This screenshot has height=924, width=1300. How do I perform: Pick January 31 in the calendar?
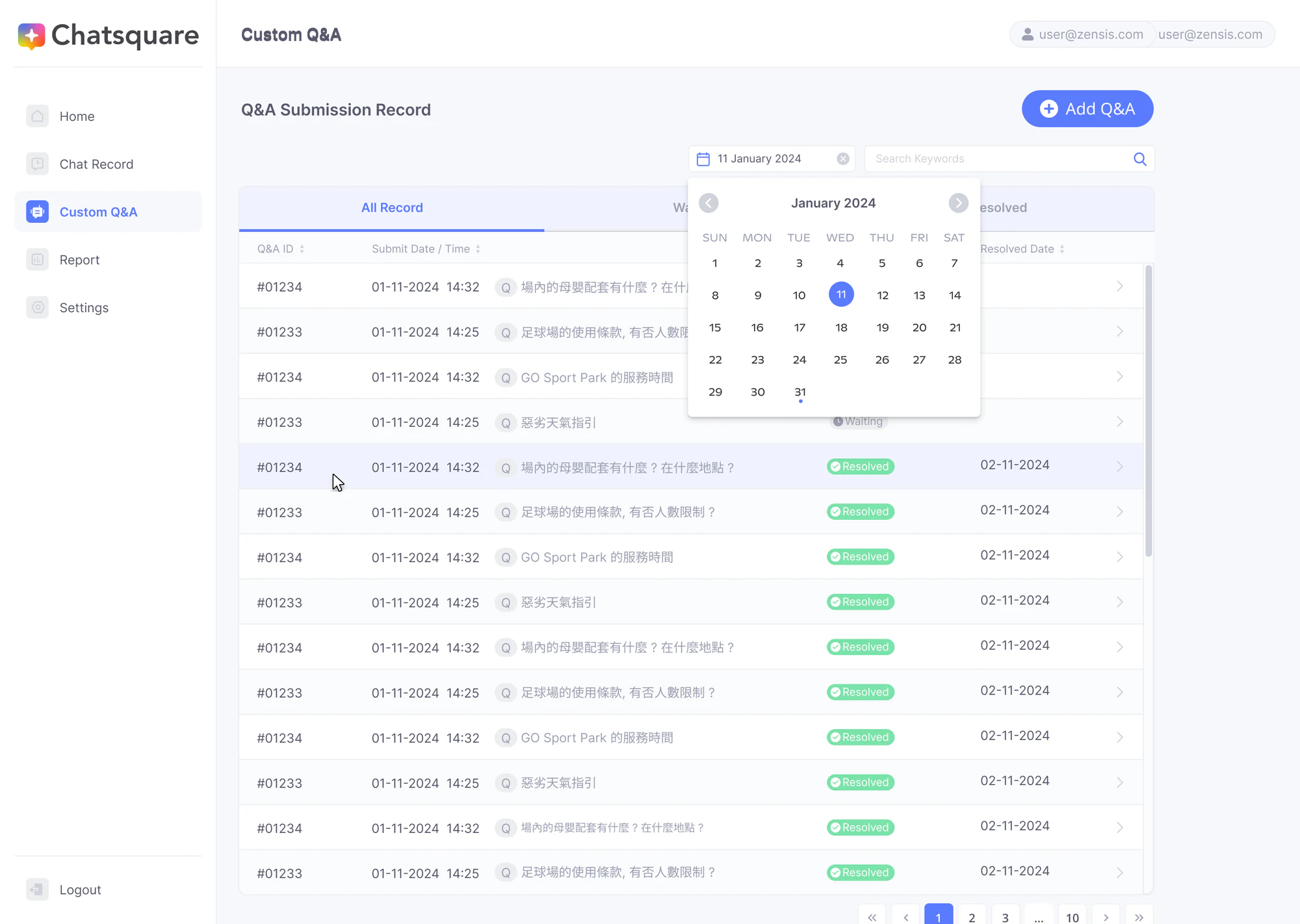pos(800,392)
